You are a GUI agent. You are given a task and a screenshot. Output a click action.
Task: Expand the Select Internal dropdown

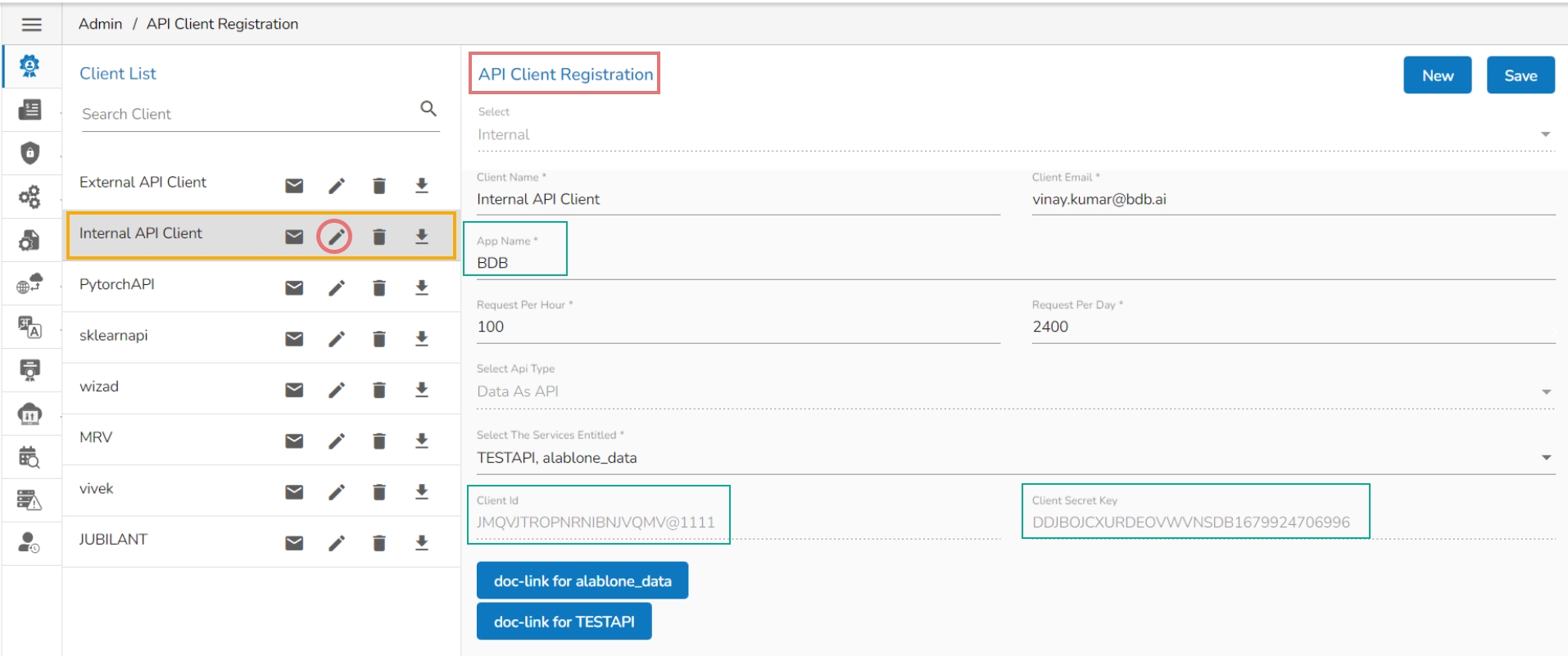pos(1545,135)
